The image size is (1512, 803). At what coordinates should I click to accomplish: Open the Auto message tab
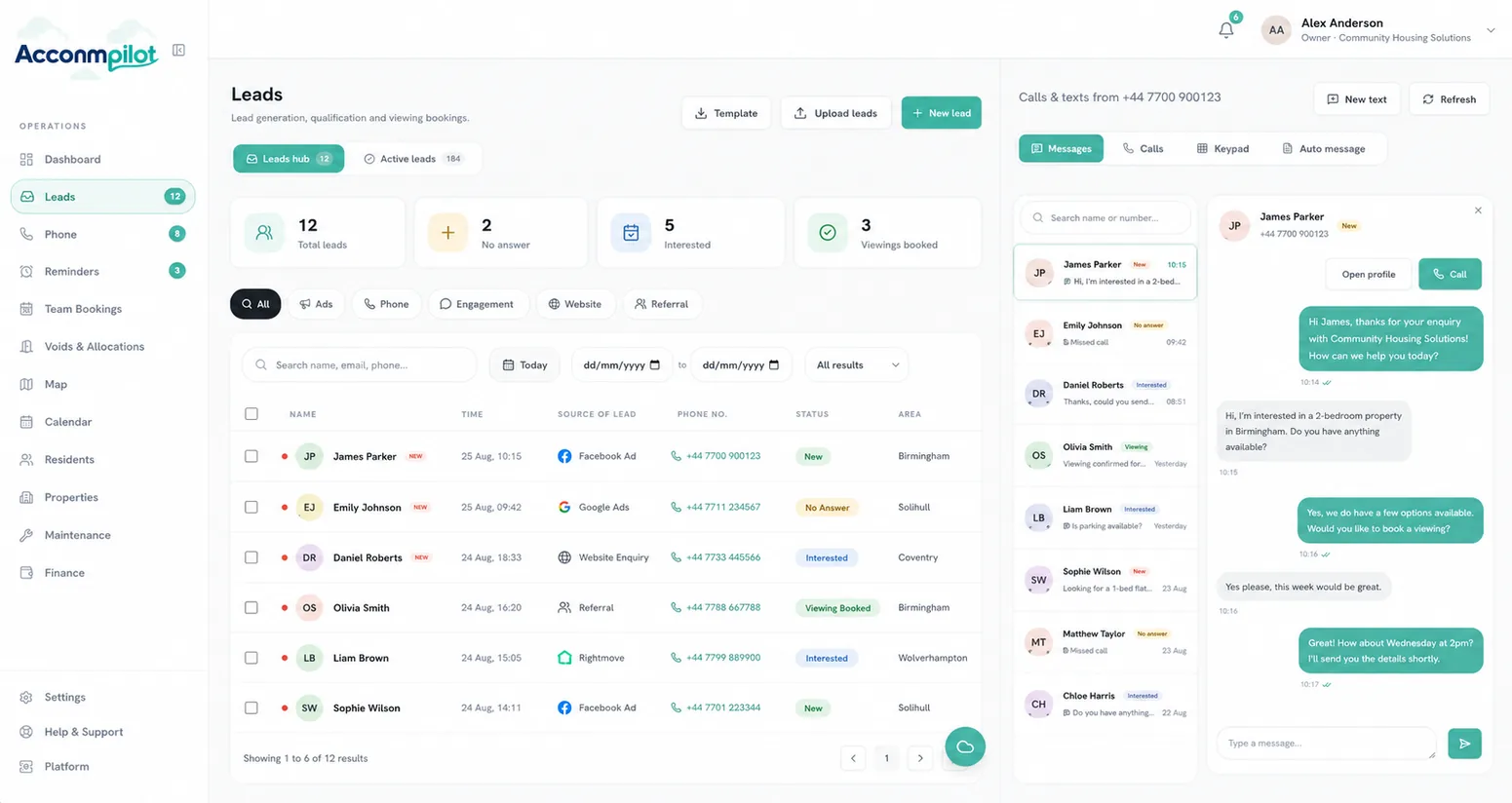pos(1323,148)
